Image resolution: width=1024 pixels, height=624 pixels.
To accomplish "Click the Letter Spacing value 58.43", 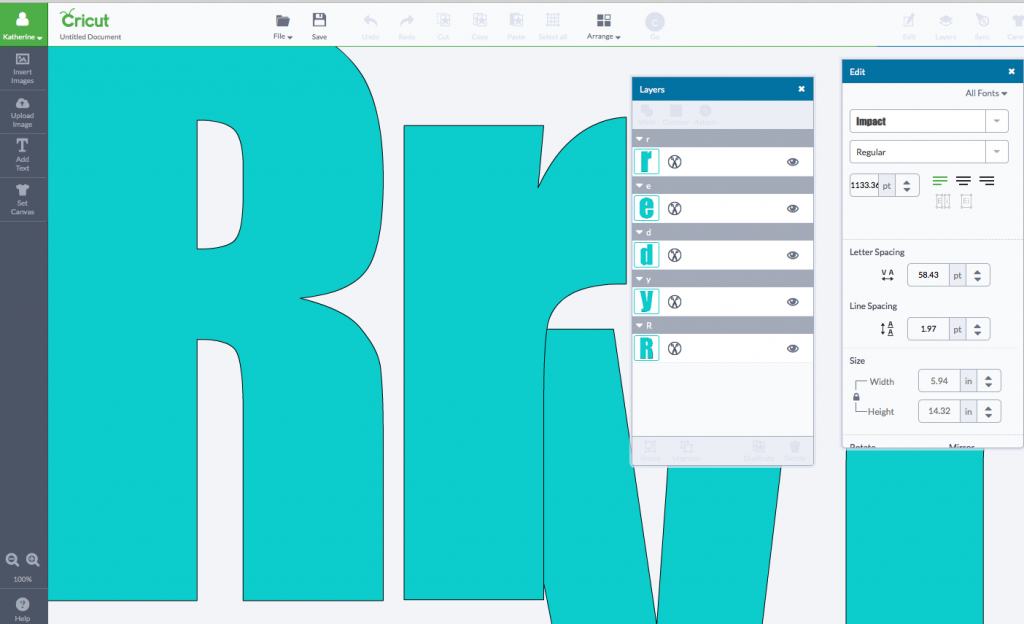I will (928, 275).
